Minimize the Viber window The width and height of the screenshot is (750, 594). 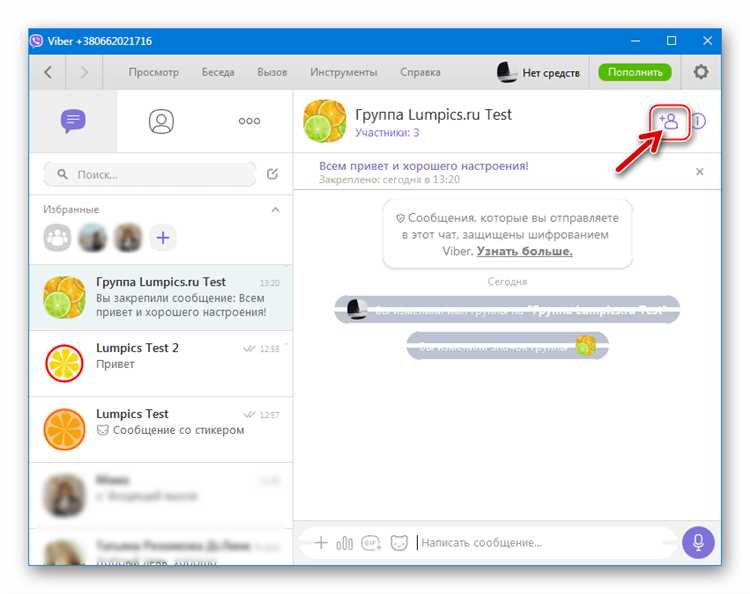click(x=635, y=41)
